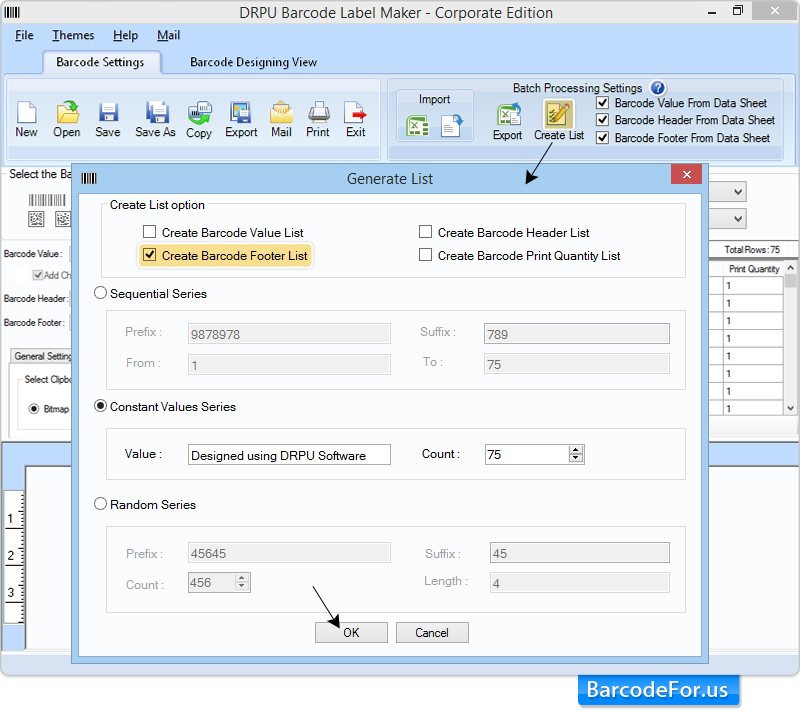Open the General Settings tab

pos(42,356)
